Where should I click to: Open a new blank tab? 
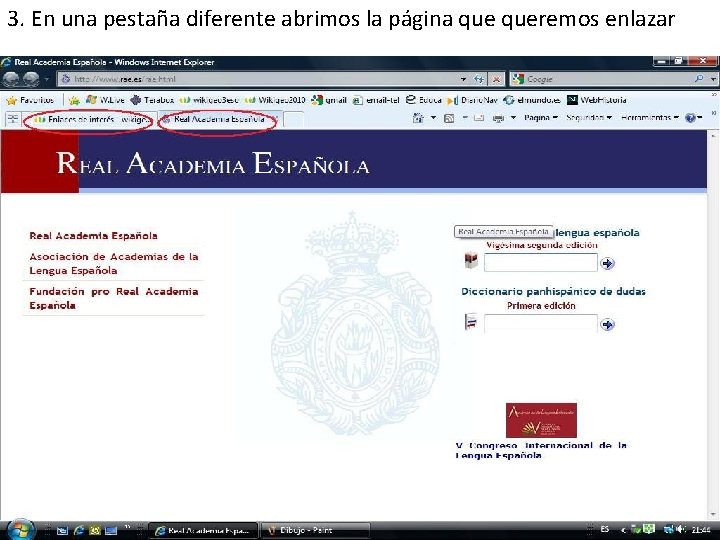pyautogui.click(x=293, y=119)
